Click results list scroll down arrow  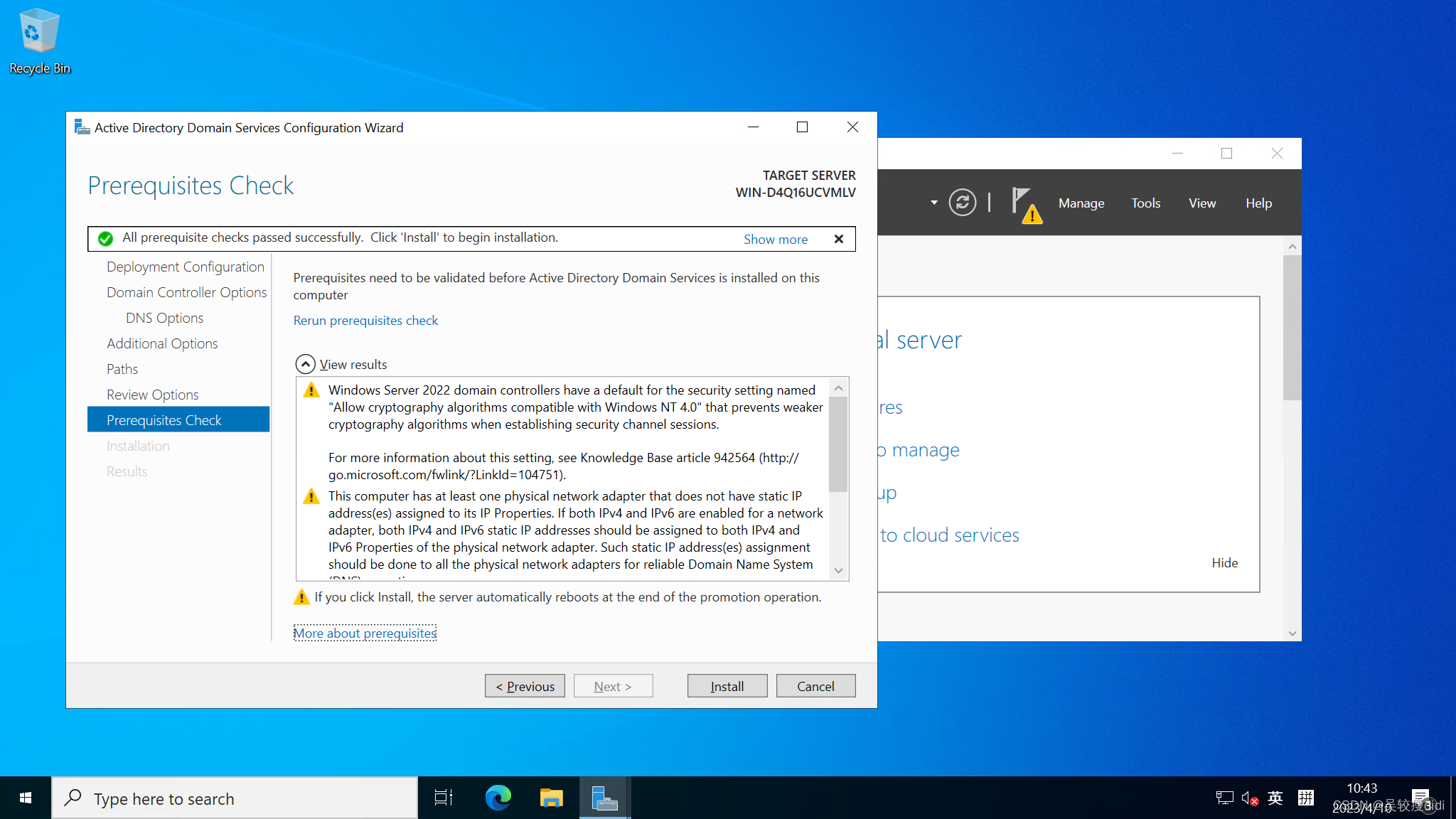coord(838,570)
